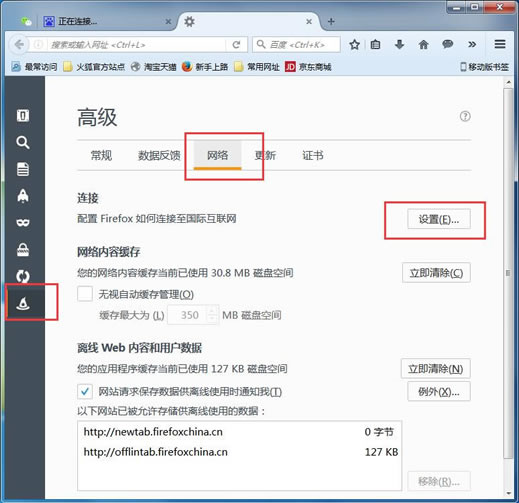This screenshot has height=503, width=519.
Task: Click 例外(X)... button
Action: point(439,392)
